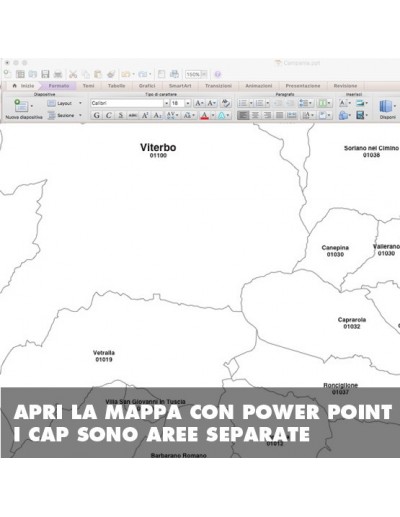Switch to the Transizioni tab
Screen dimensions: 400x517
pos(218,86)
